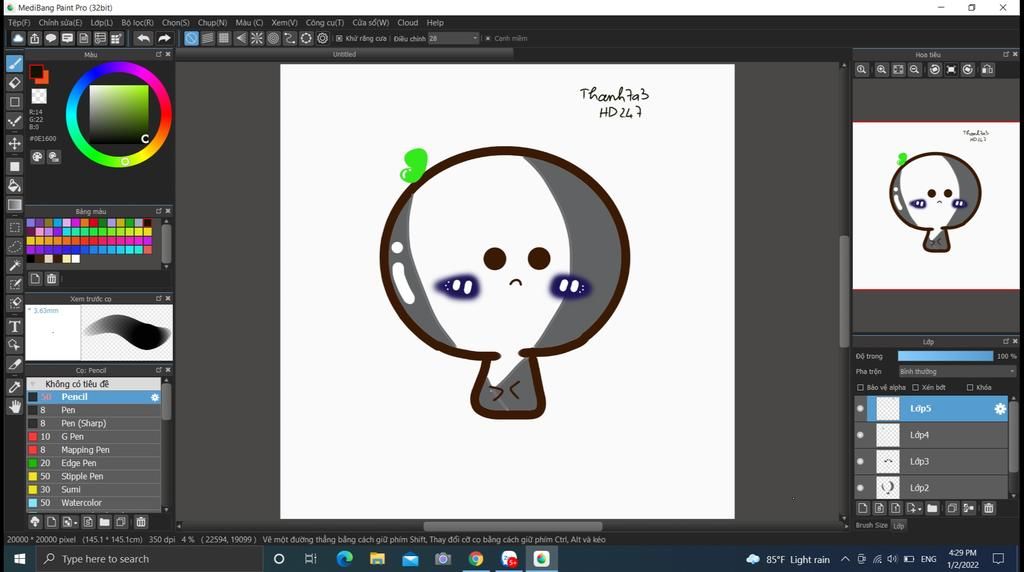Screen dimensions: 1024x572
Task: Open Pencil brush settings gear
Action: [x=155, y=397]
